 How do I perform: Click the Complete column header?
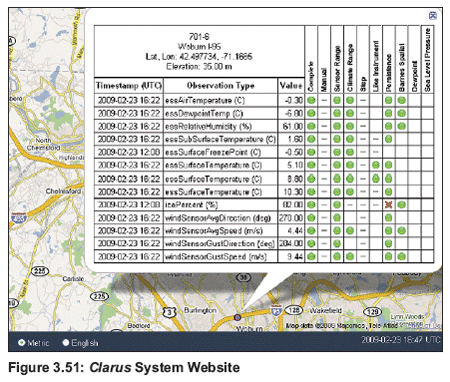coord(311,76)
